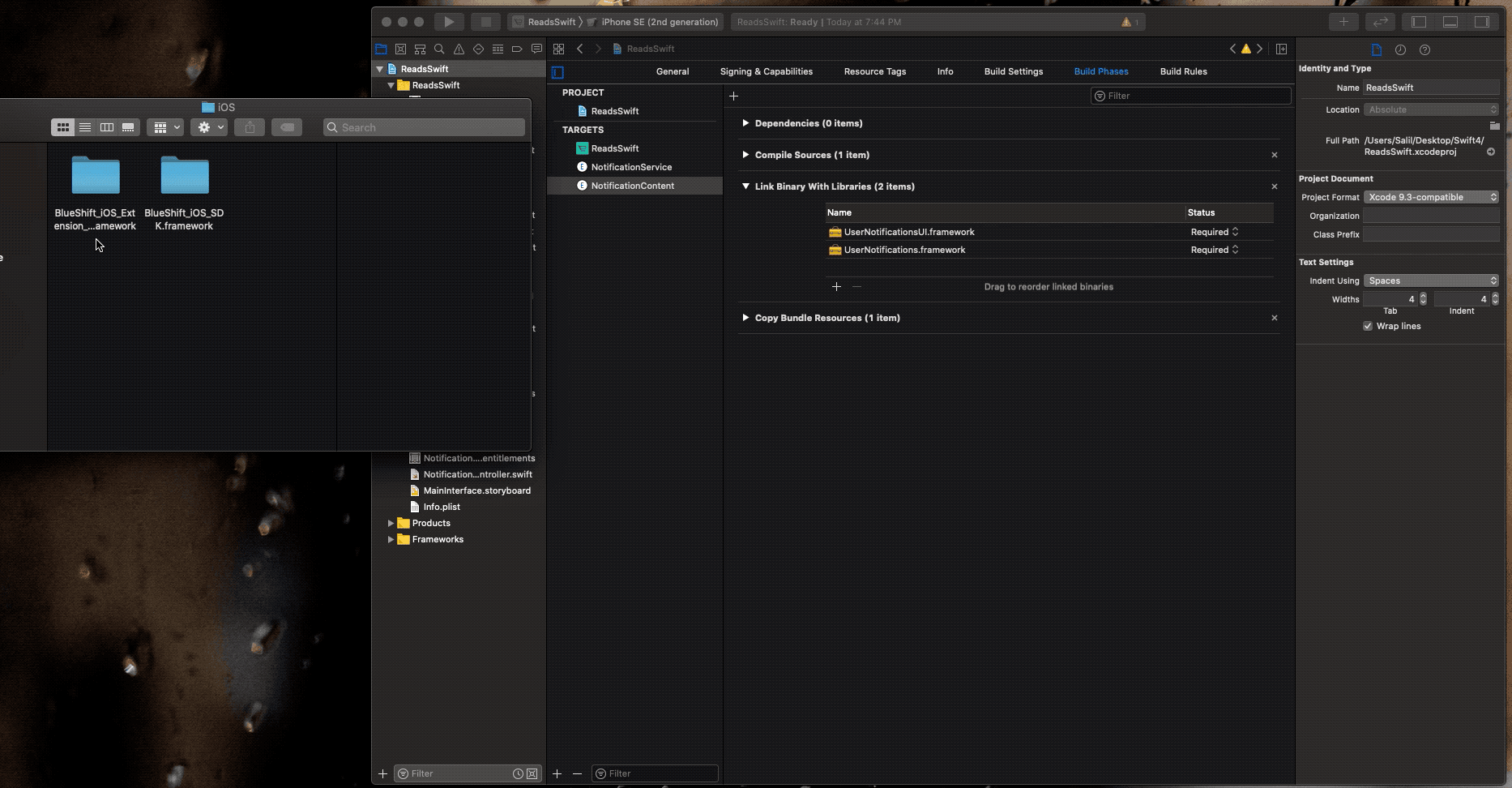Viewport: 1512px width, 788px height.
Task: Click the Run (play) button in Xcode toolbar
Action: [x=449, y=22]
